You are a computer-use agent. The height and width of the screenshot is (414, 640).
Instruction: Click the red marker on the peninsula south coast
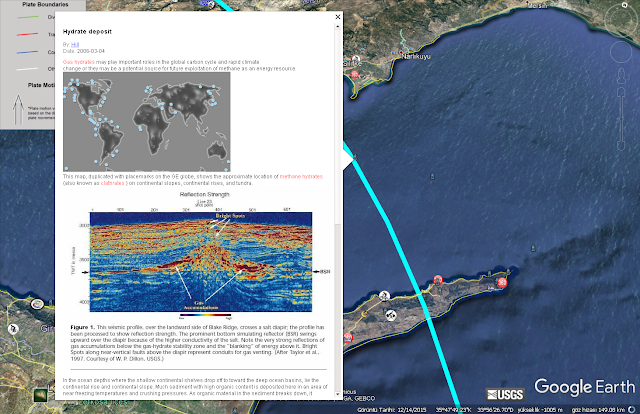[347, 338]
